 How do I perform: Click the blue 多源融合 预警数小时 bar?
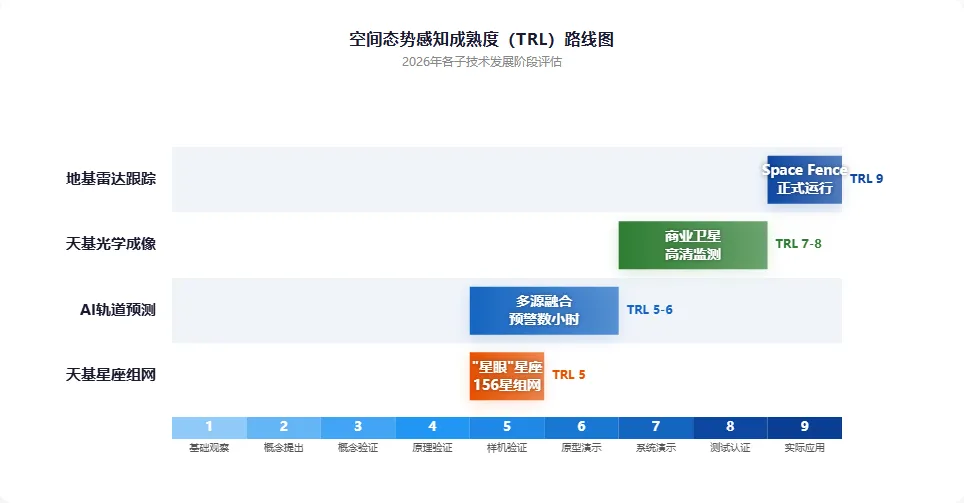click(x=544, y=311)
